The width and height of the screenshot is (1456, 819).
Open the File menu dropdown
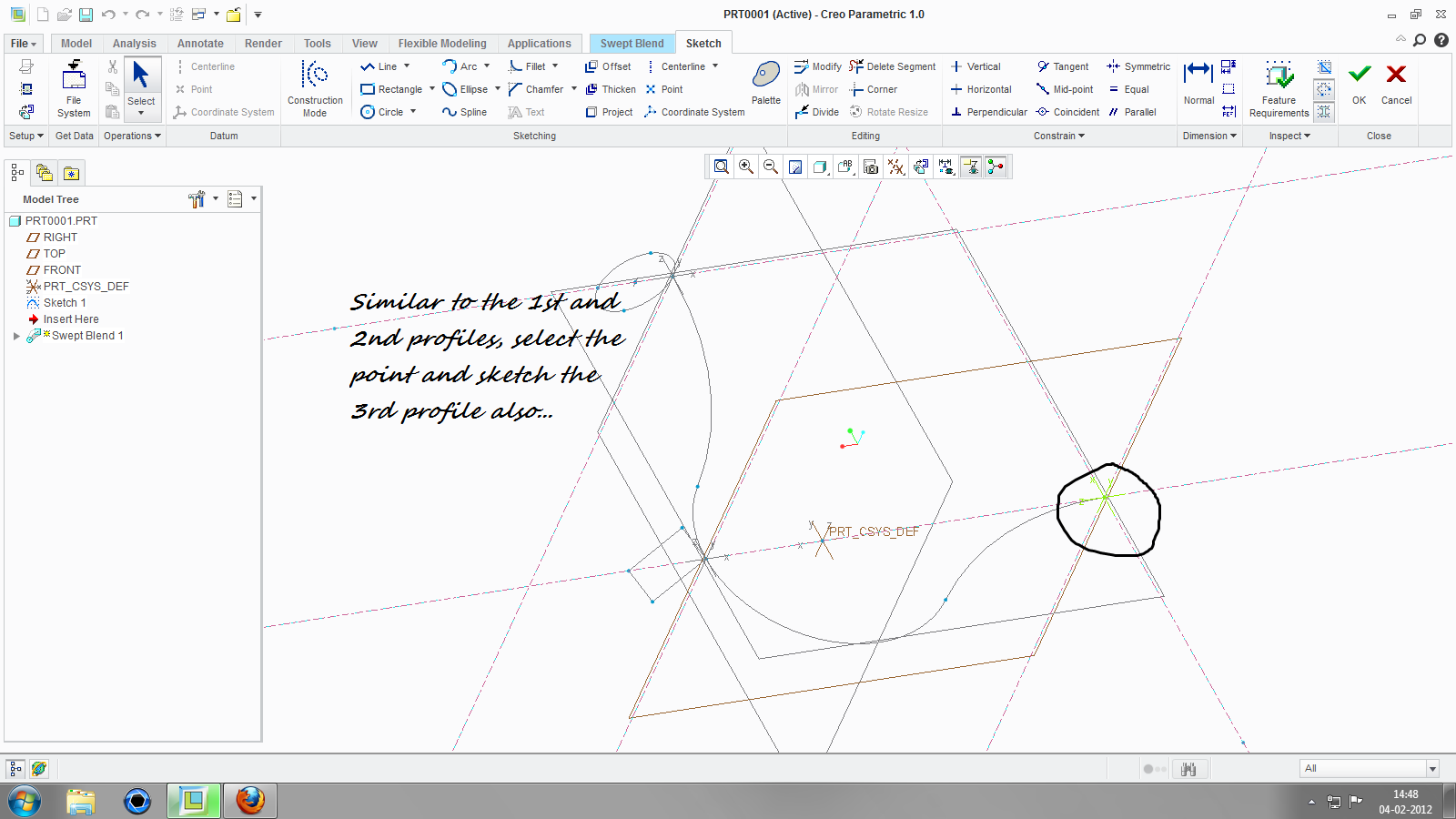point(24,44)
